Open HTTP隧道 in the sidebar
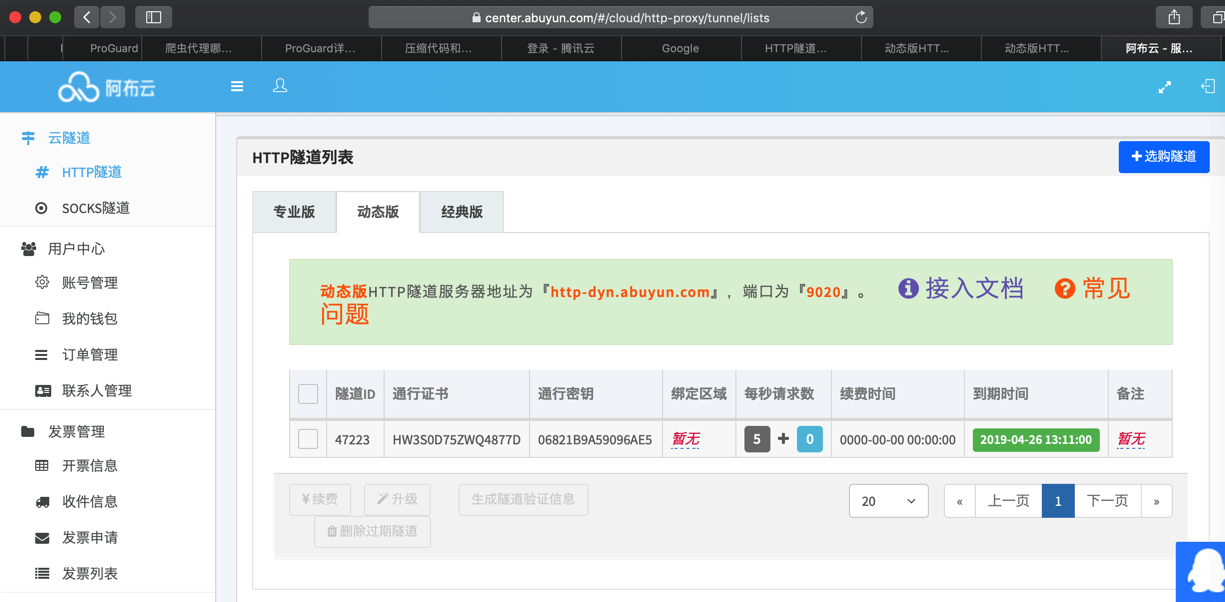Screen dimensions: 1225x602 point(92,172)
